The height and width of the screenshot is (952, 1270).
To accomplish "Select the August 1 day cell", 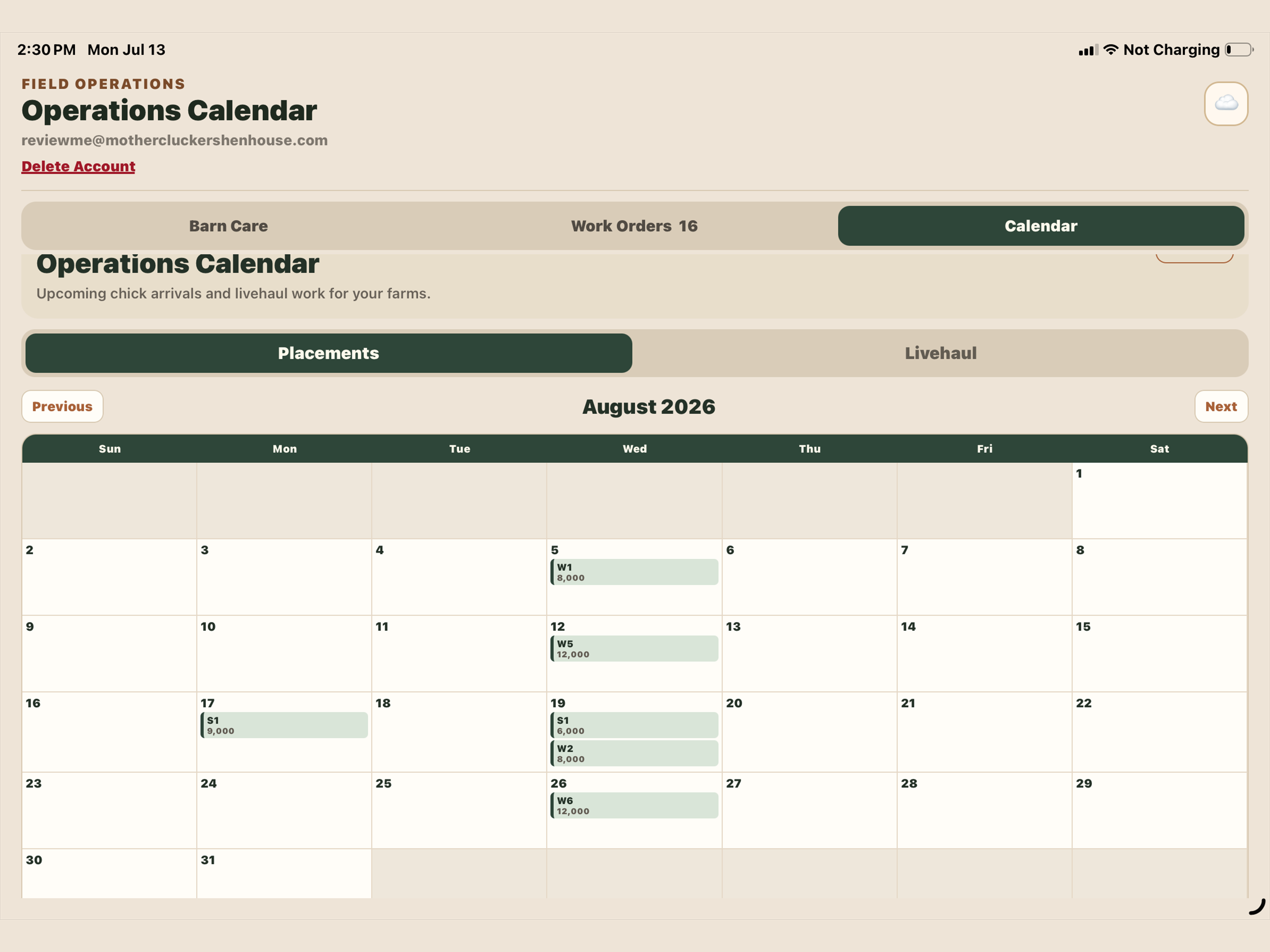I will point(1159,501).
